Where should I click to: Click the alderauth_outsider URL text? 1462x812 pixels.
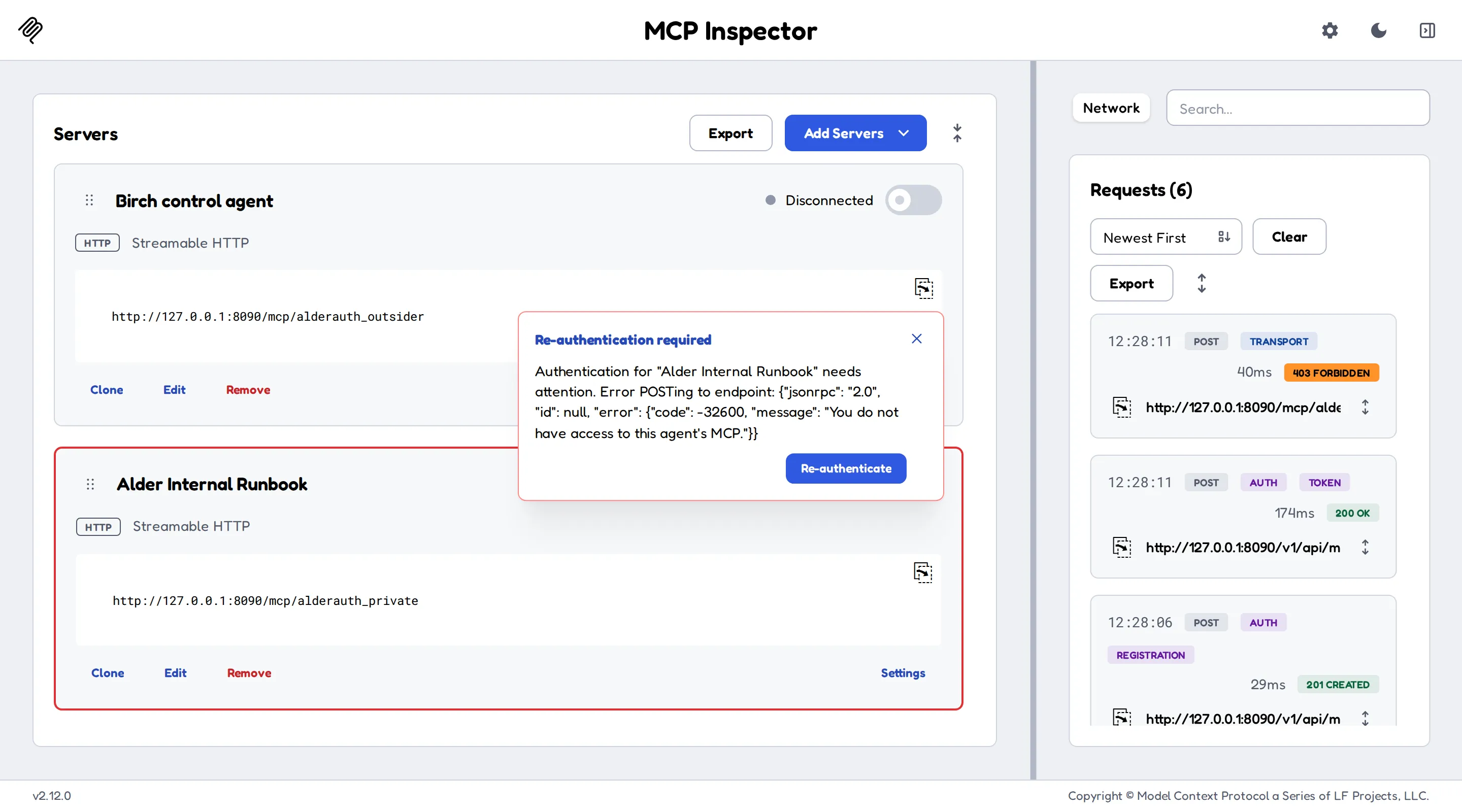click(x=268, y=317)
